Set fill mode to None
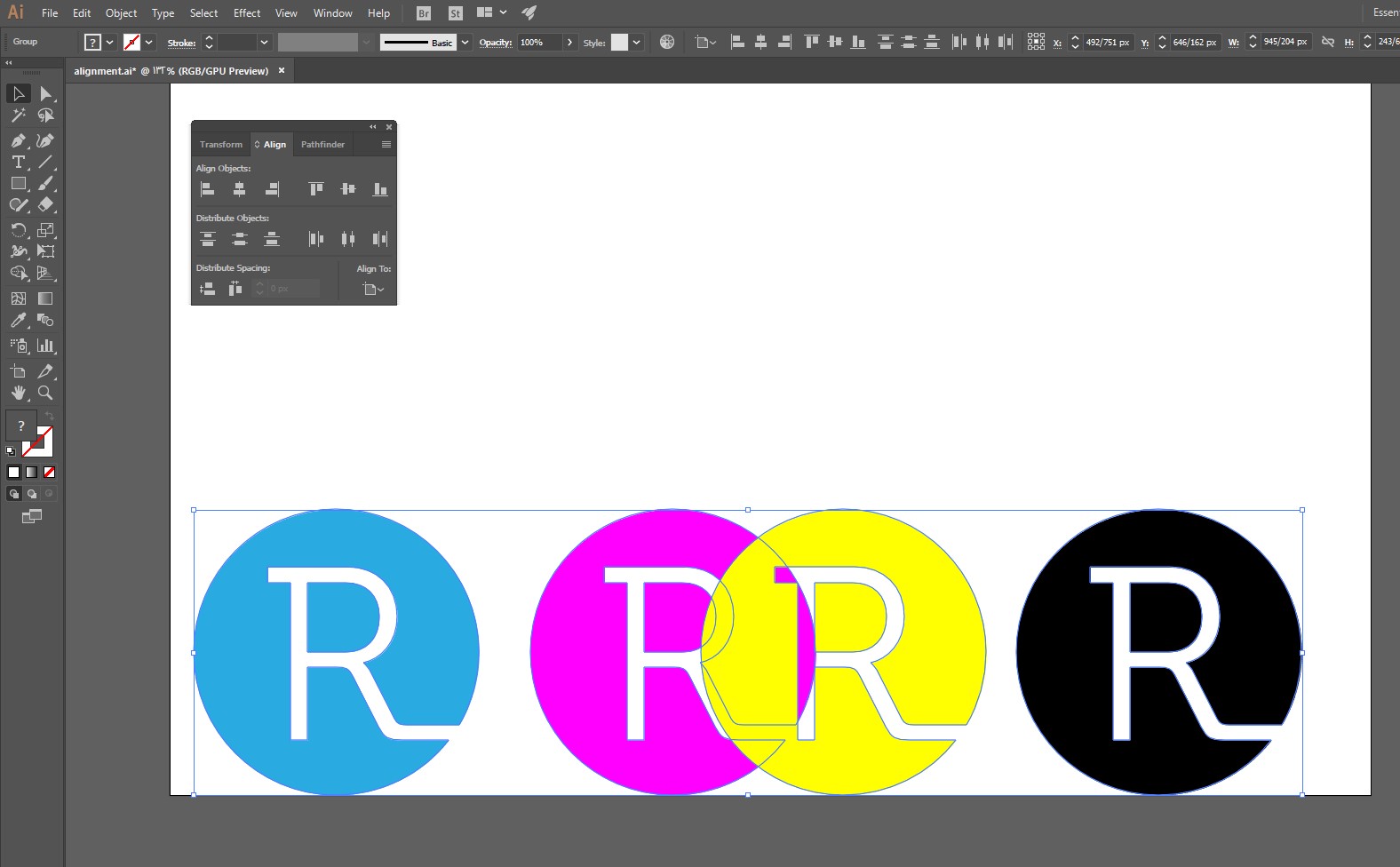 click(x=50, y=473)
